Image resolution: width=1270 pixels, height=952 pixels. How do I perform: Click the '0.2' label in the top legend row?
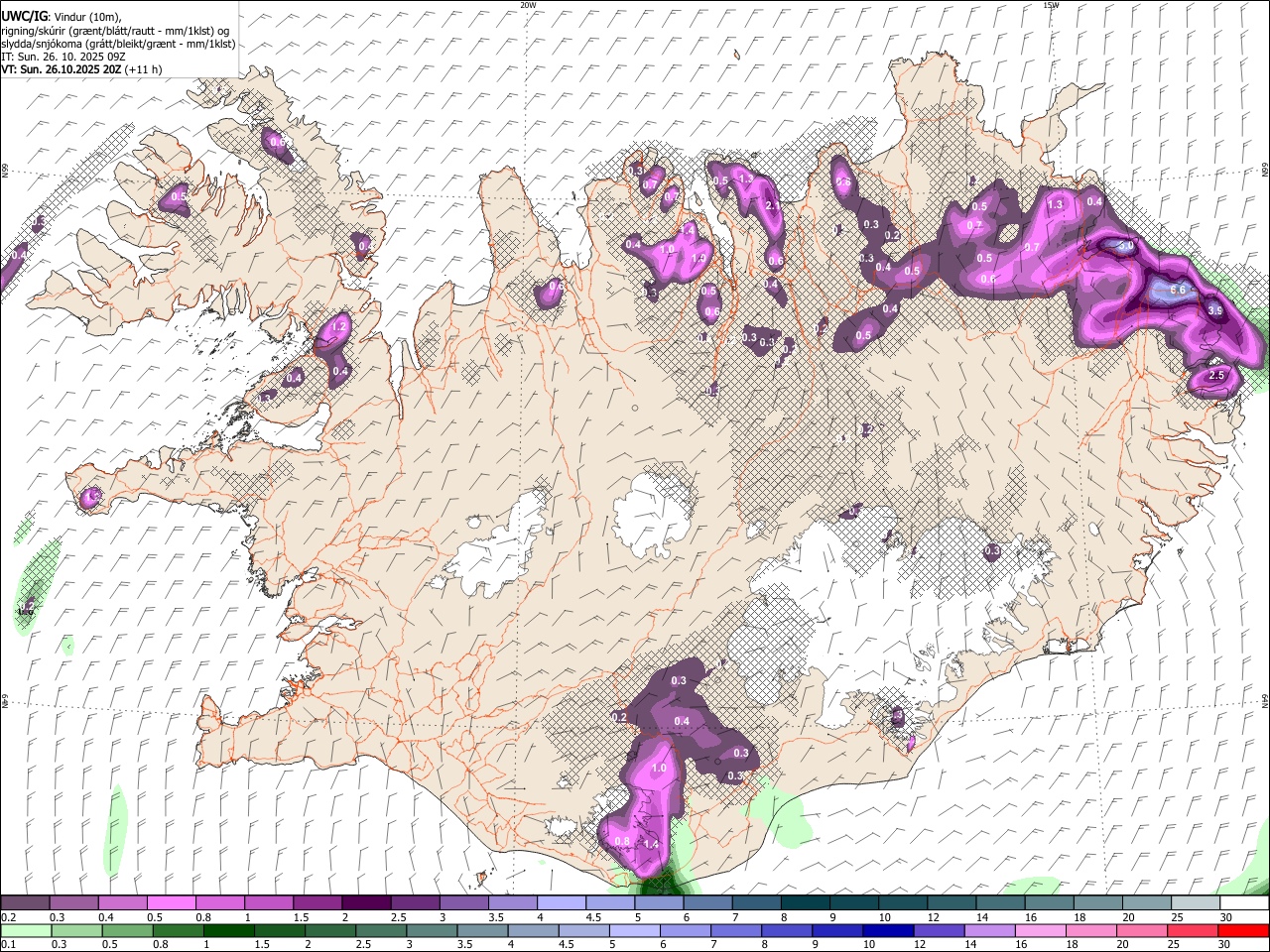coord(9,917)
